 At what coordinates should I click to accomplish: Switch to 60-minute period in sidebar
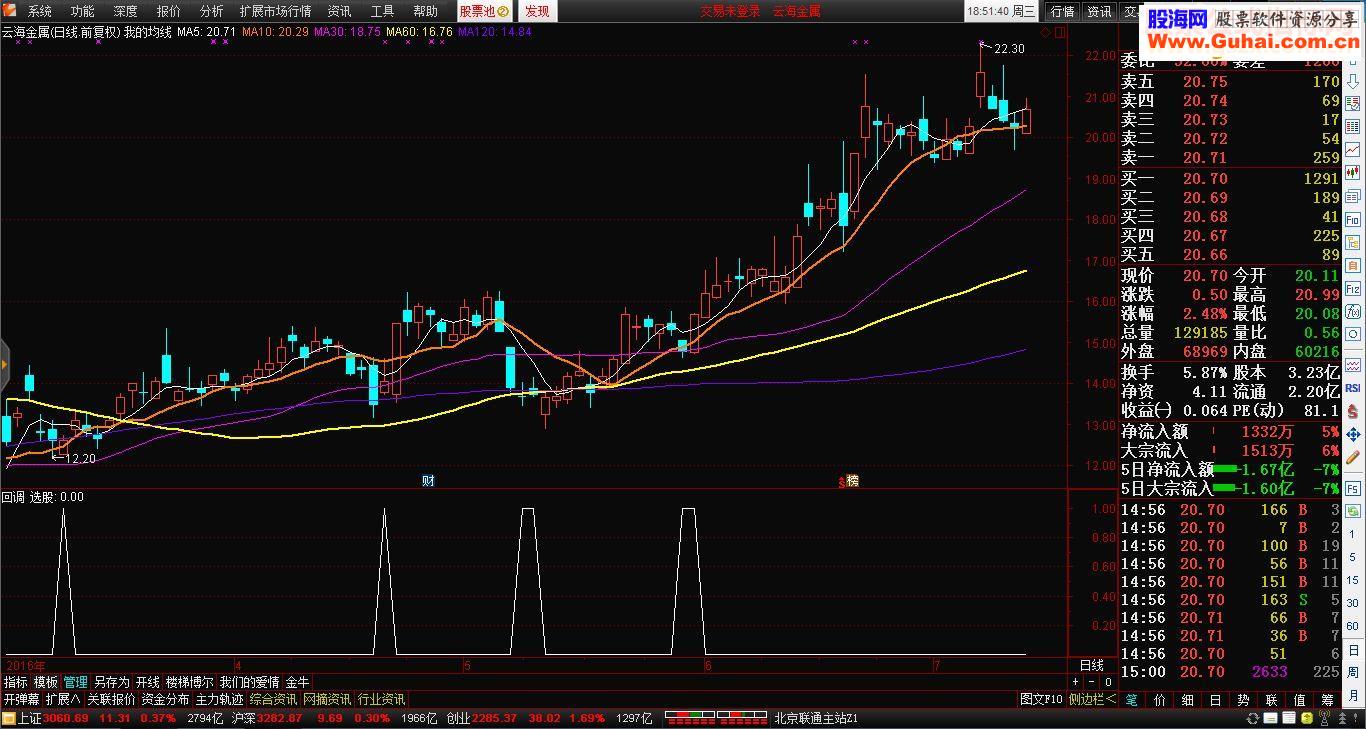click(x=1352, y=626)
